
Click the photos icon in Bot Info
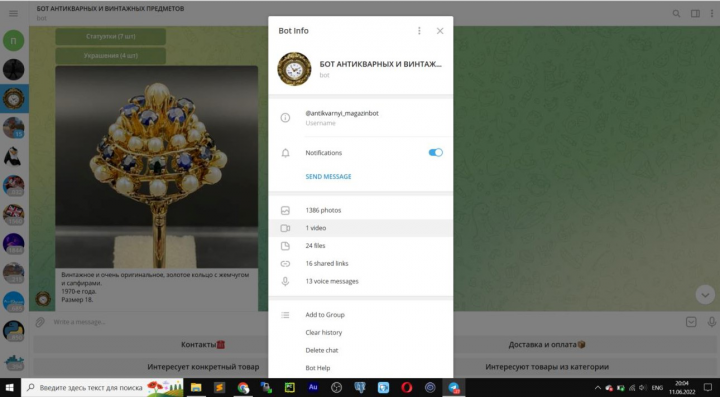[285, 211]
